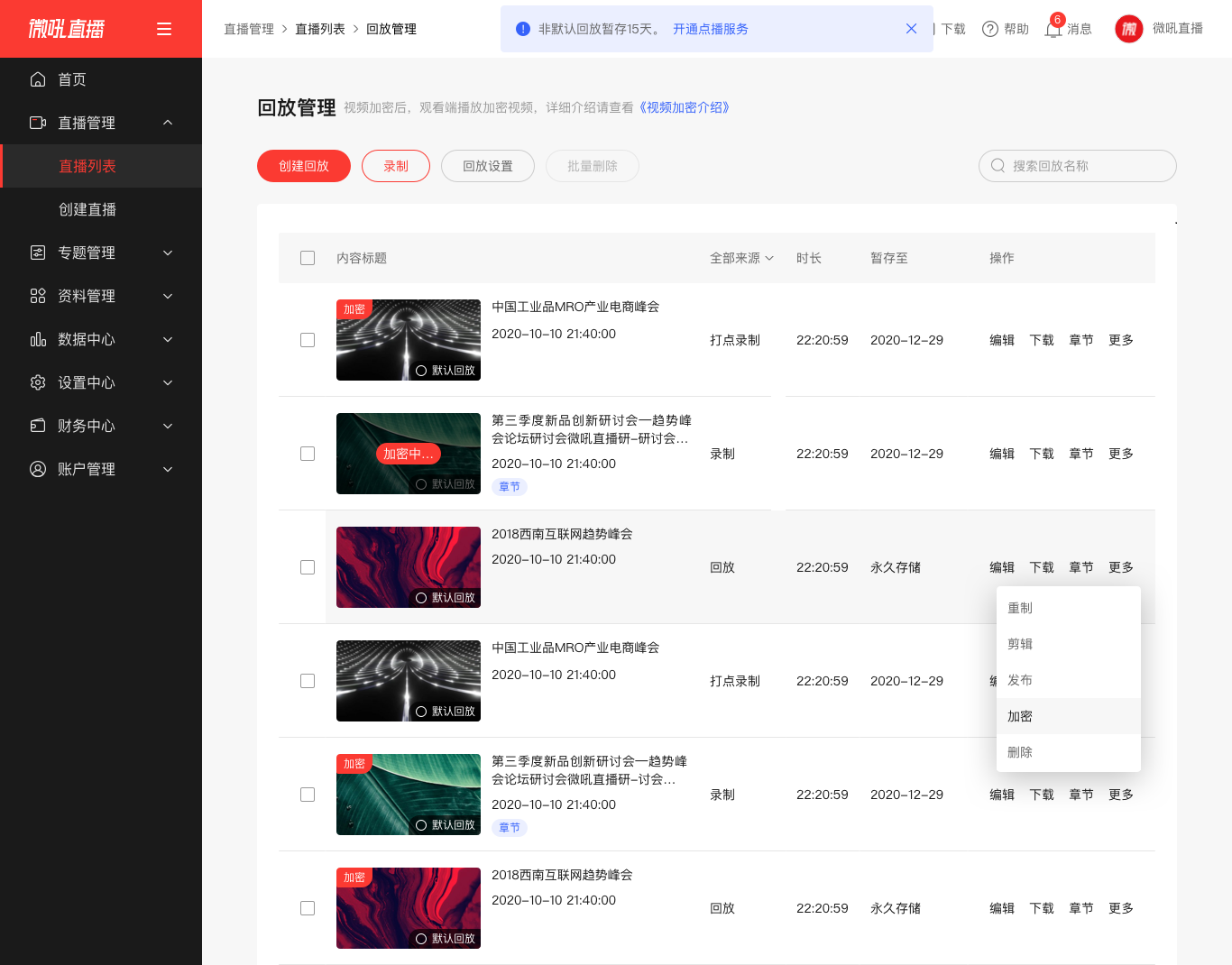This screenshot has width=1232, height=965.
Task: Click the red 创建回放 button
Action: [304, 166]
